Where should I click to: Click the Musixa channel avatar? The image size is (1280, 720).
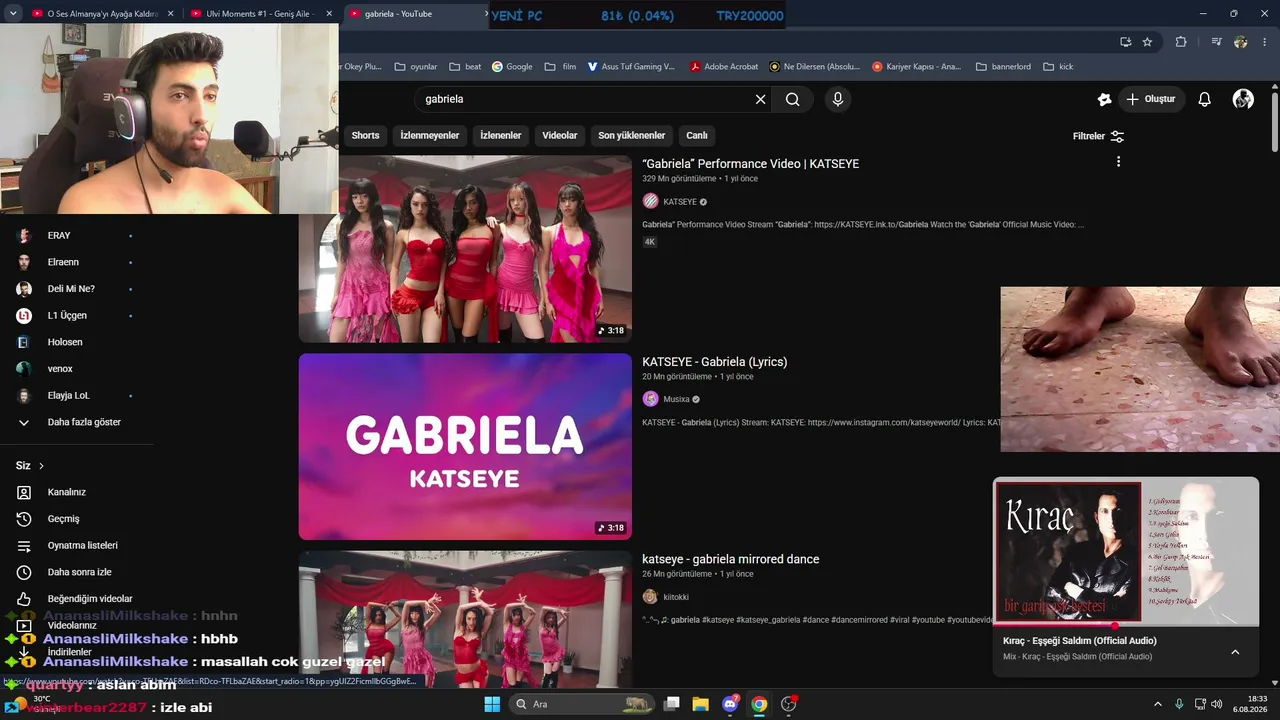[650, 399]
